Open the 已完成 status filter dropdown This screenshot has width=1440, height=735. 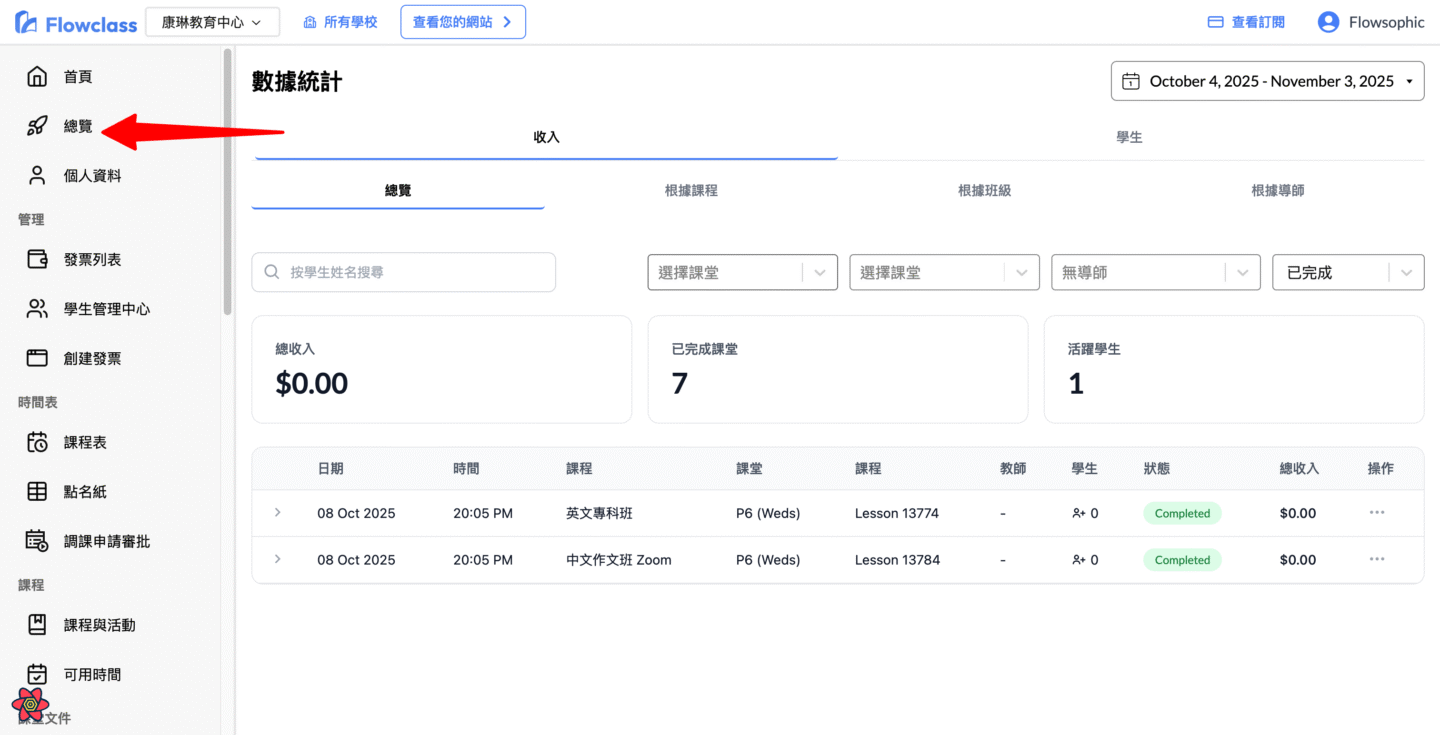1347,272
